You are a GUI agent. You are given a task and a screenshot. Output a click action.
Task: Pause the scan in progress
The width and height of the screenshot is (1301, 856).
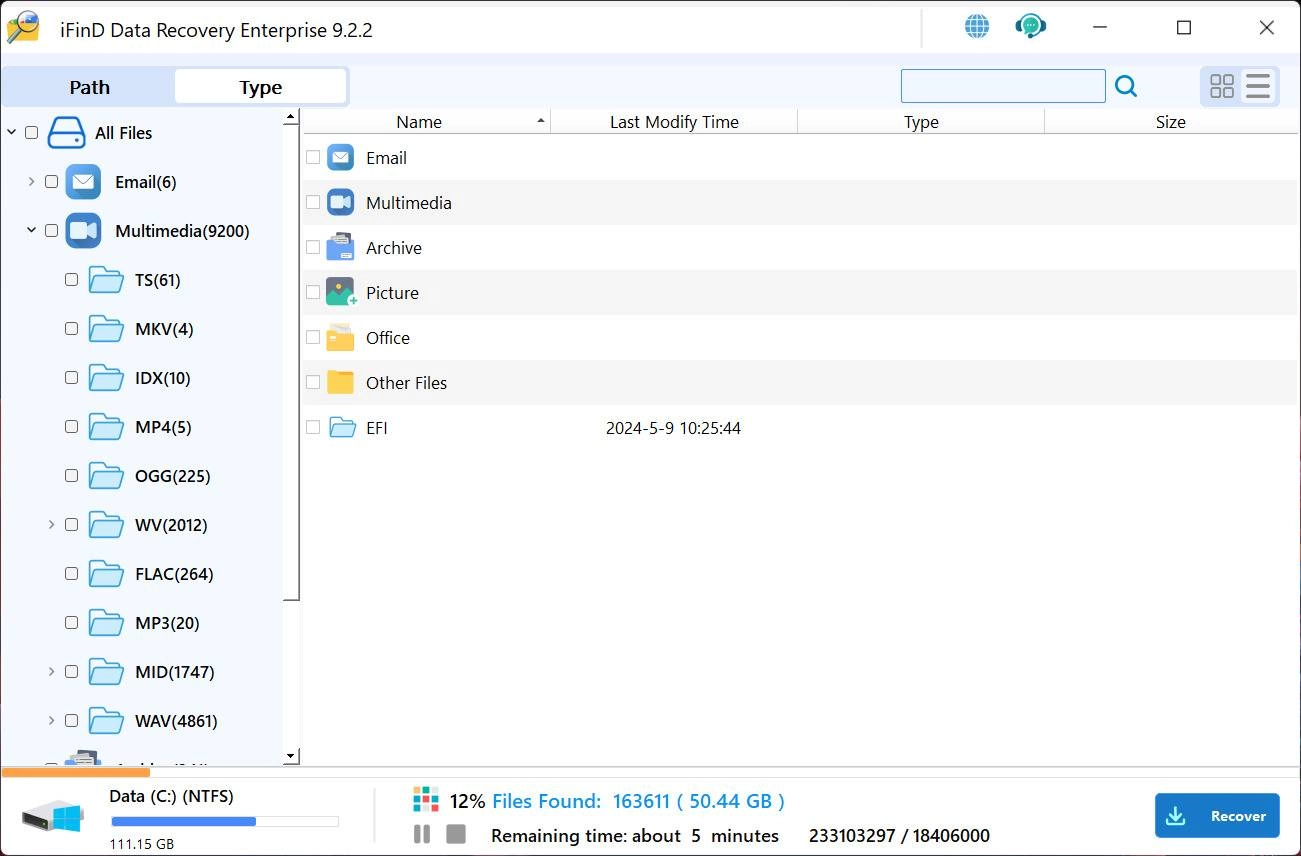[x=422, y=834]
